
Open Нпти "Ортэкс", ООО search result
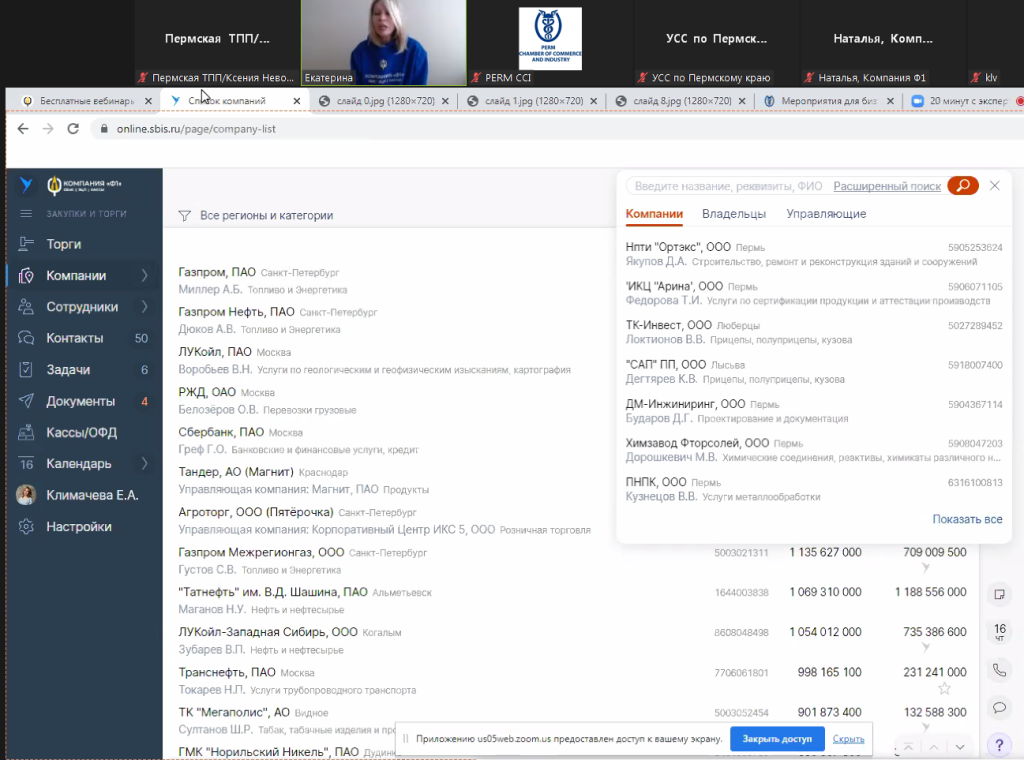(x=814, y=254)
